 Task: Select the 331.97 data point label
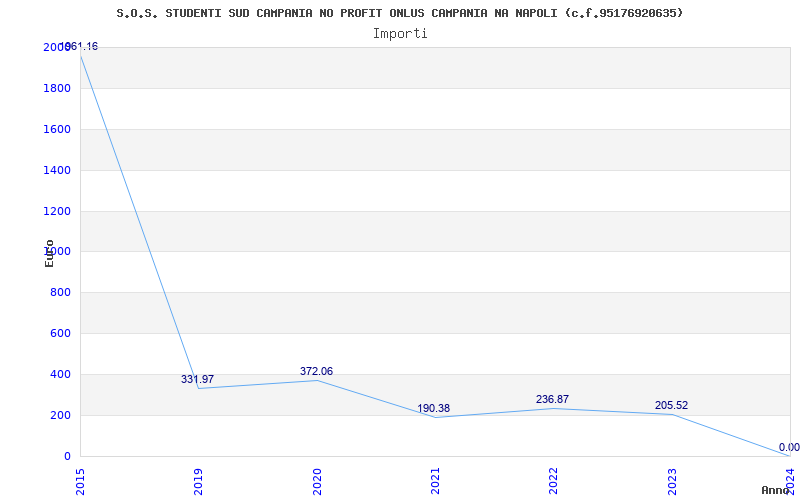(197, 379)
